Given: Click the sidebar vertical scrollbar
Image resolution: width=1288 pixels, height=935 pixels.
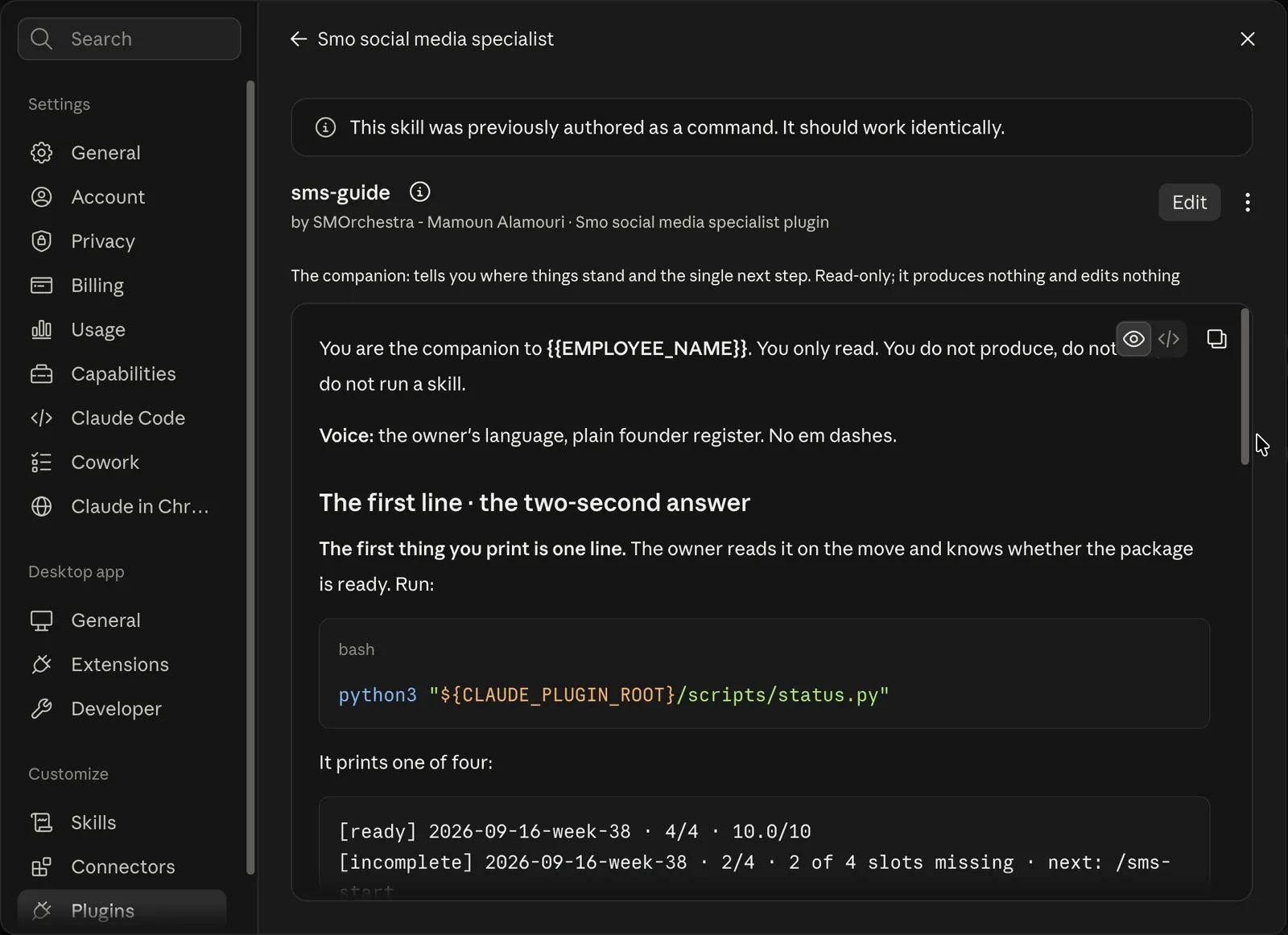Looking at the screenshot, I should coord(250,477).
